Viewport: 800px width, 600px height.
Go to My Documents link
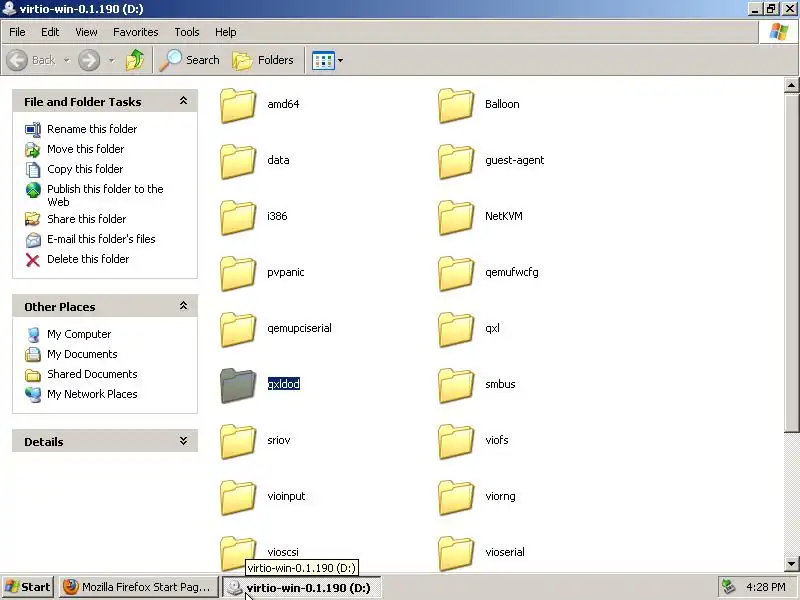82,354
